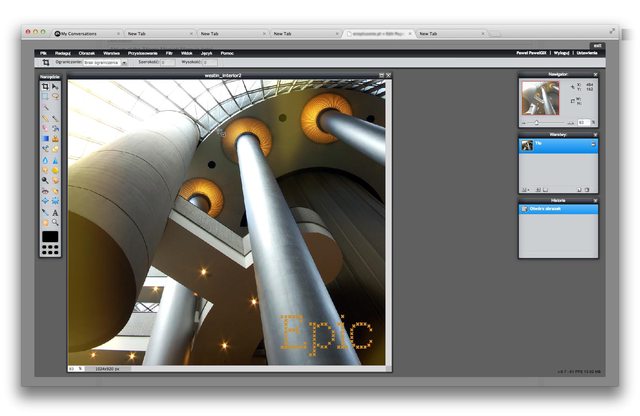
Task: Select the Tło layer row
Action: click(558, 146)
